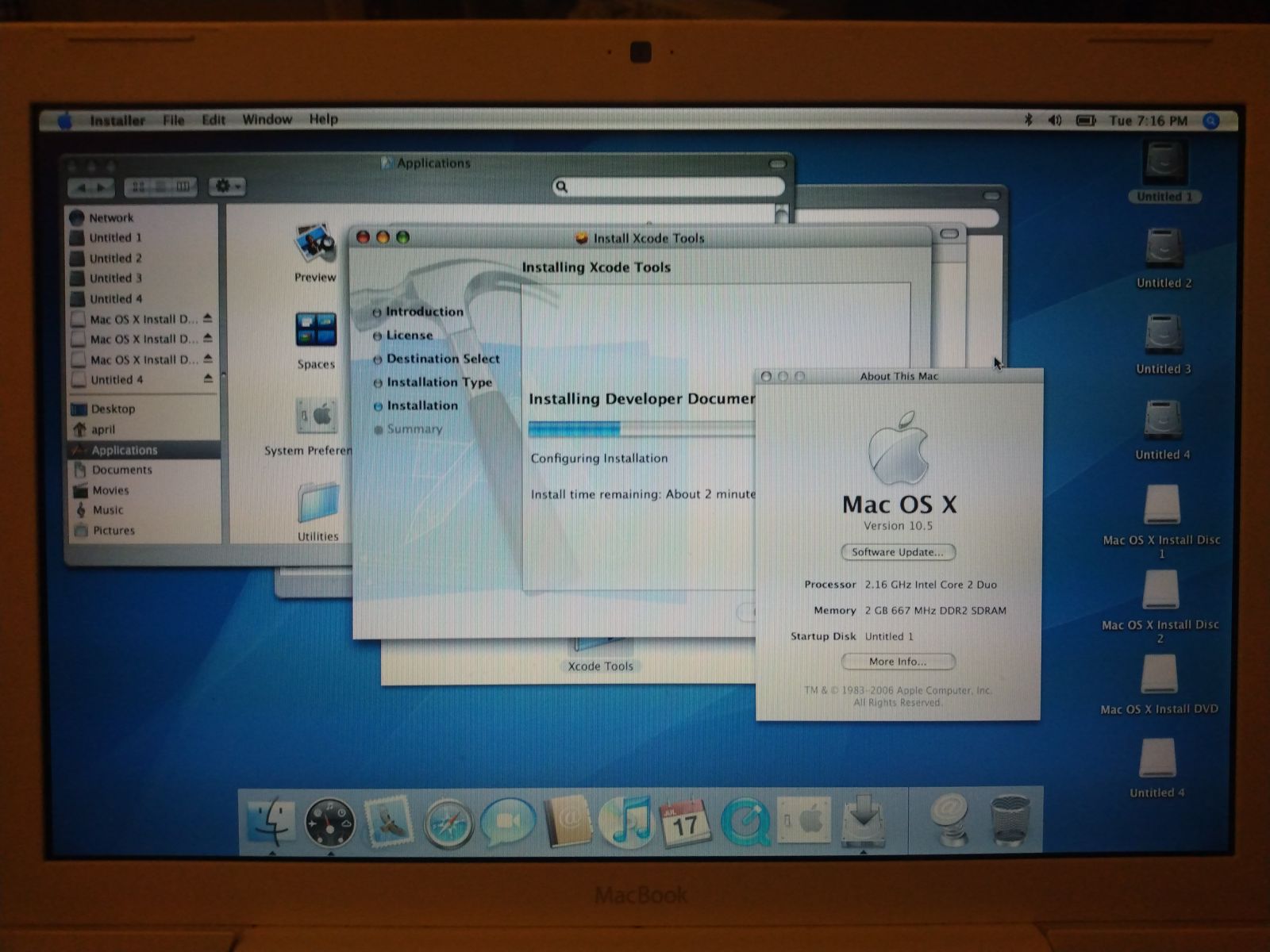
Task: Toggle toolbar in the Applications window
Action: 778,163
